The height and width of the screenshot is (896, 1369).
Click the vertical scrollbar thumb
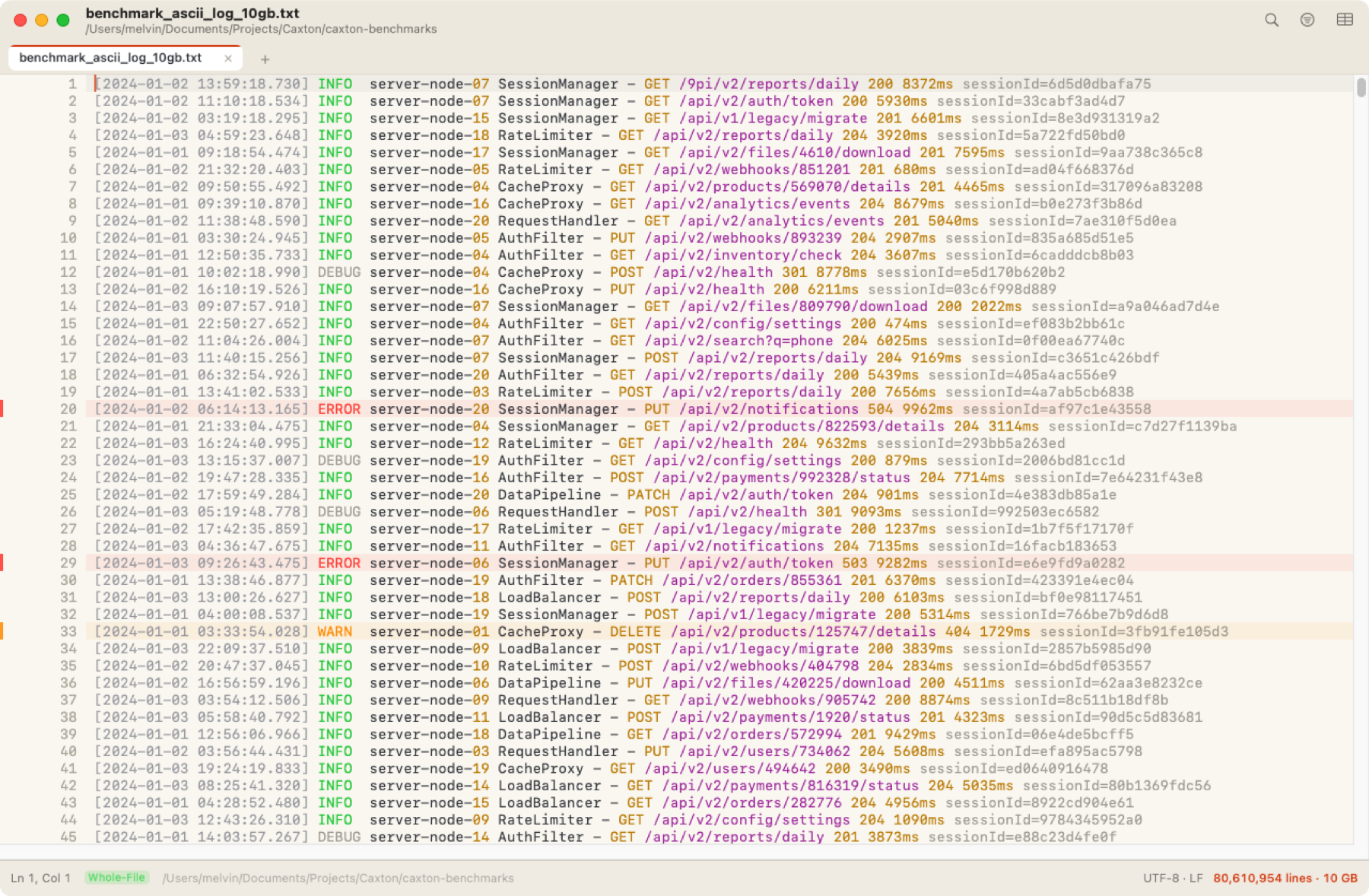point(1361,87)
